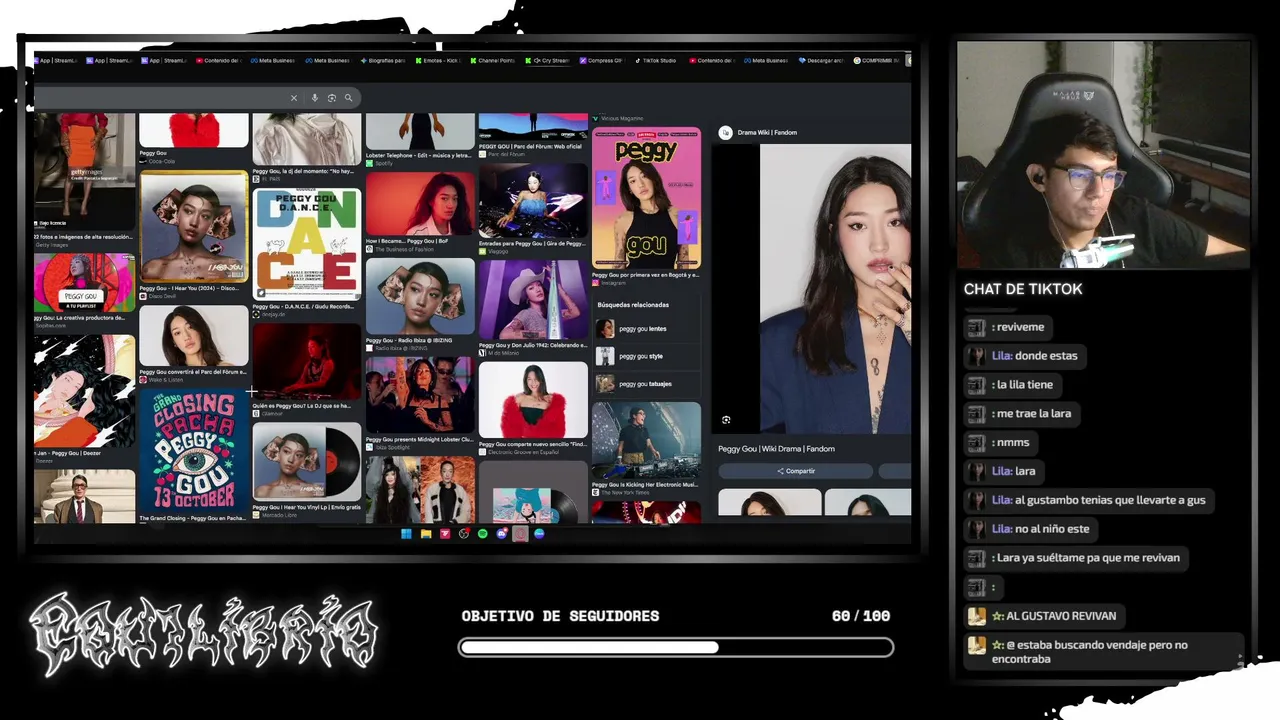The image size is (1280, 720).
Task: Open the Grand Closing Pacha poster image
Action: click(193, 450)
